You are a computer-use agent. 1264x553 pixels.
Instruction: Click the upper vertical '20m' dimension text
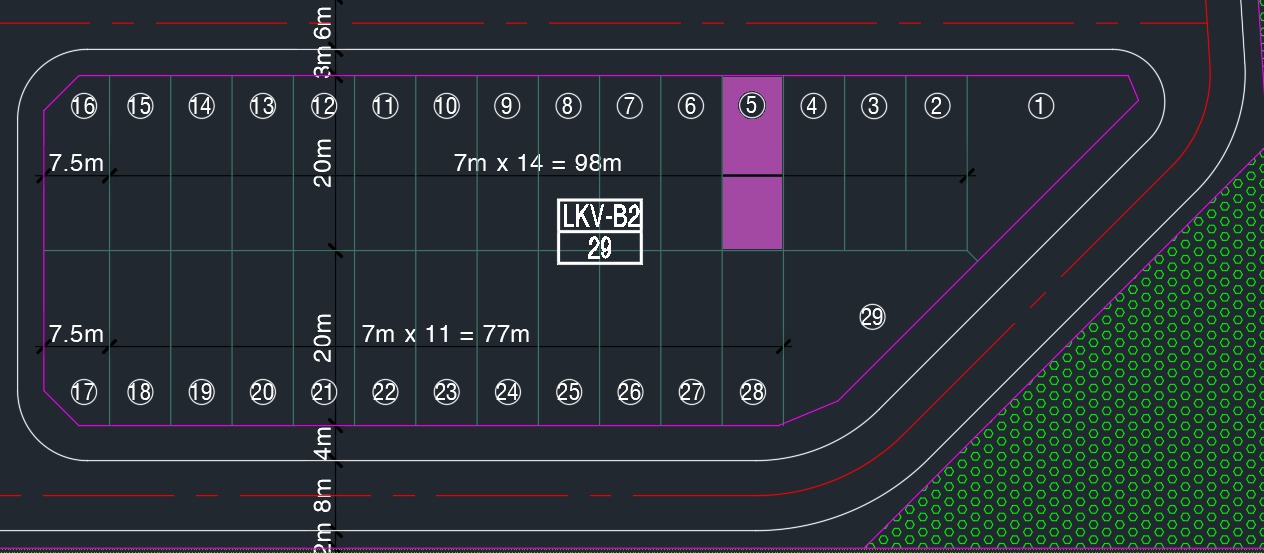(322, 162)
